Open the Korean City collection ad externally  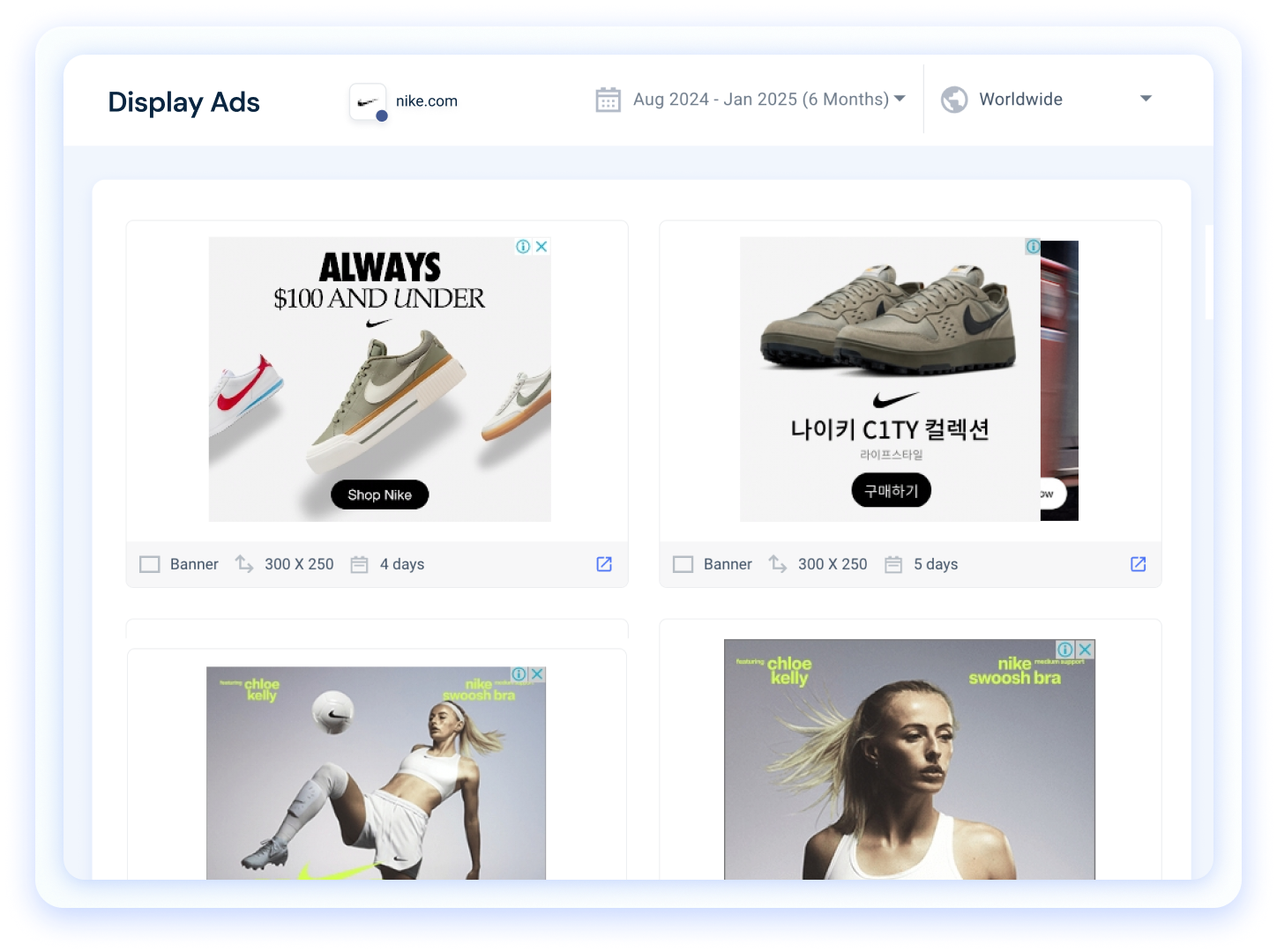coord(1139,564)
